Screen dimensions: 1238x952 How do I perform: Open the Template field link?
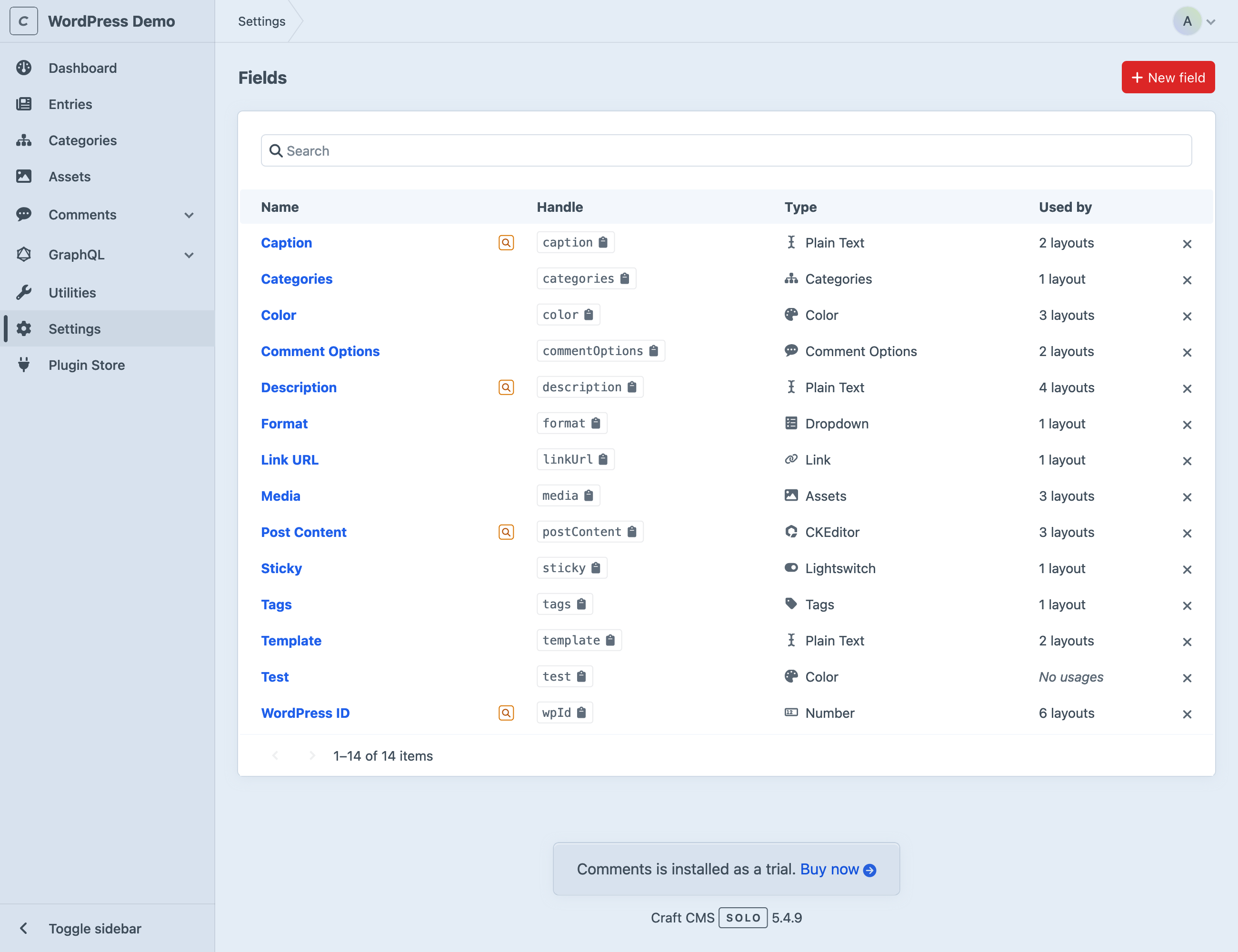291,640
